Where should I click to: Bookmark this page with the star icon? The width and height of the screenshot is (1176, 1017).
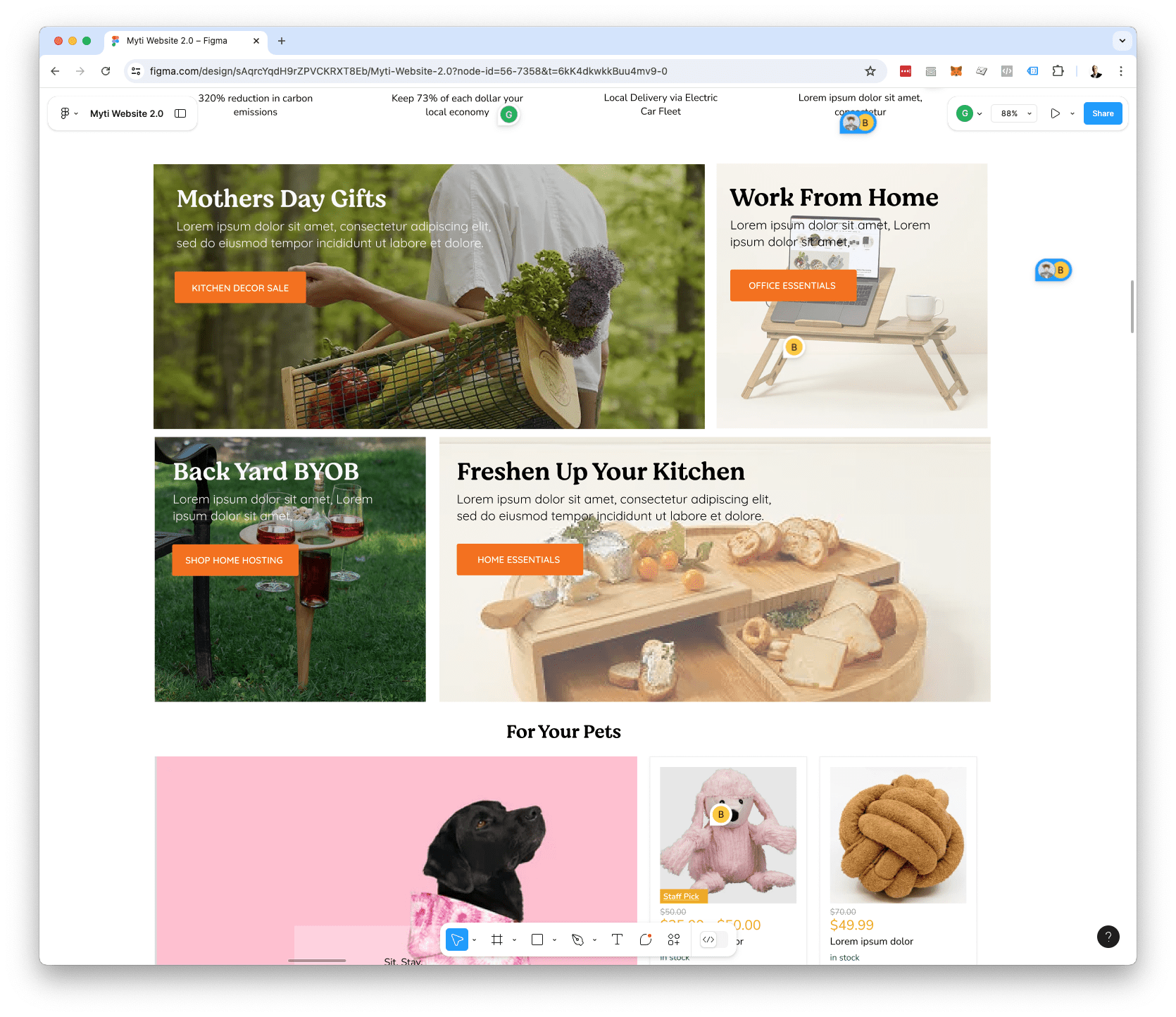(870, 71)
